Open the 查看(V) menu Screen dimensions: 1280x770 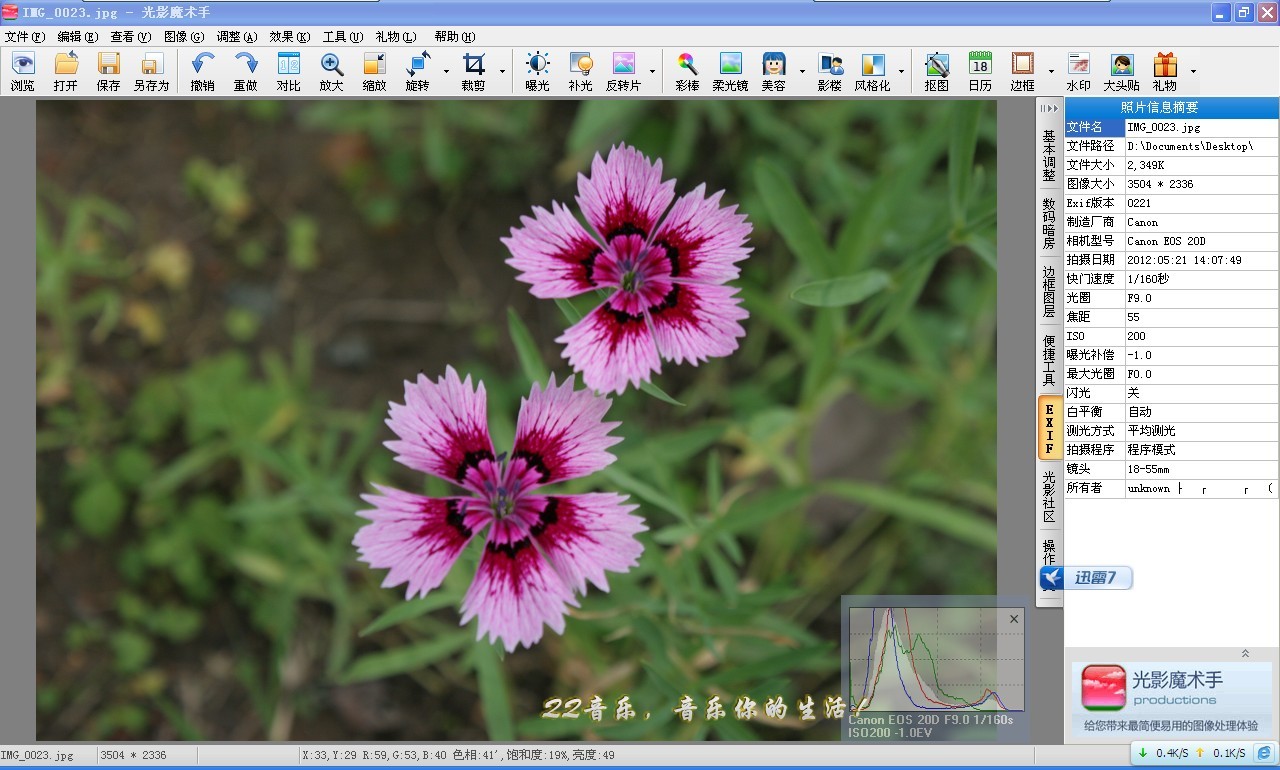coord(131,36)
